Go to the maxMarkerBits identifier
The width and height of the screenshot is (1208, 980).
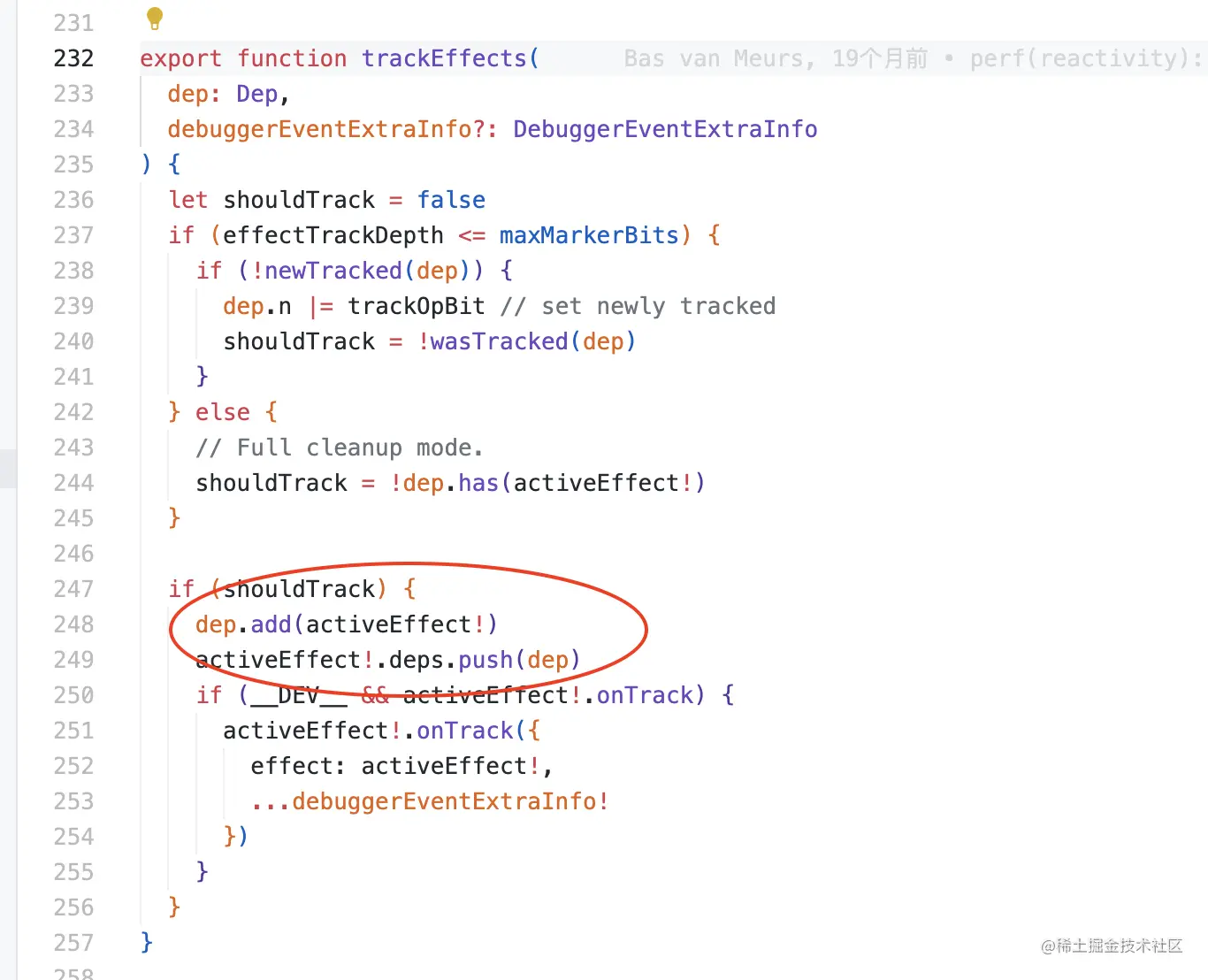pyautogui.click(x=589, y=235)
